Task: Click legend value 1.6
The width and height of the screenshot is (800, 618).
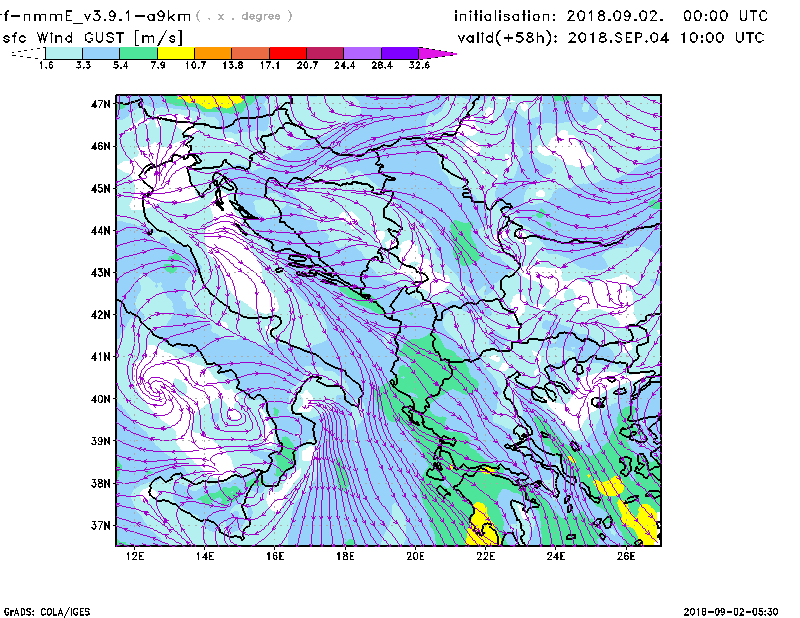Action: tap(46, 65)
